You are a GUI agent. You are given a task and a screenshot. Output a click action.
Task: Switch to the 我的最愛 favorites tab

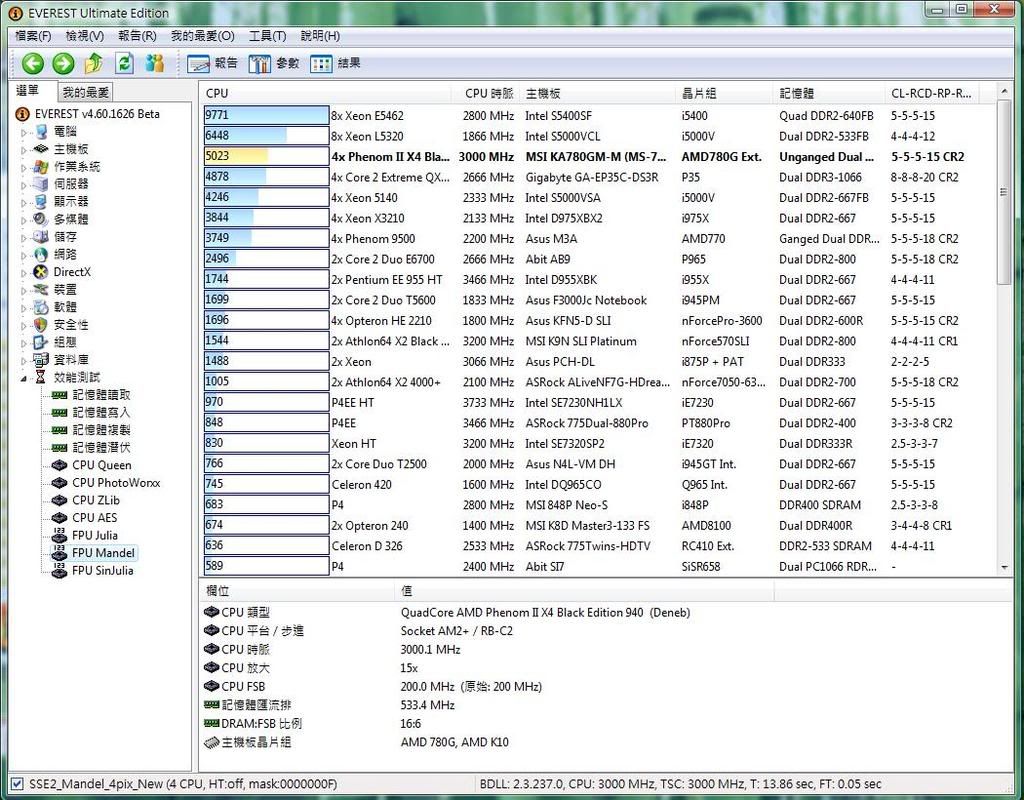(x=86, y=92)
